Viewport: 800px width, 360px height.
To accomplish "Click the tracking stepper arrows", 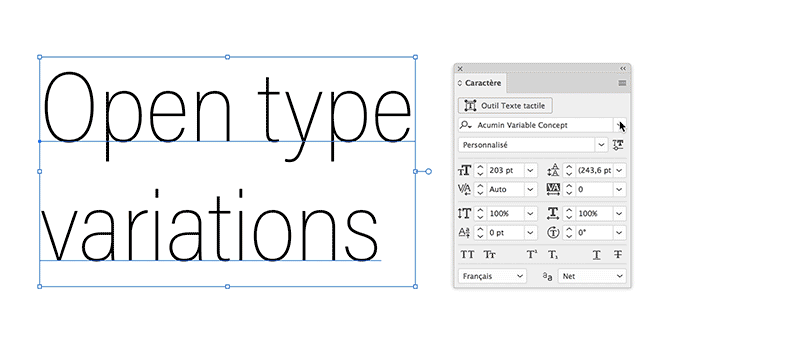I will point(569,189).
